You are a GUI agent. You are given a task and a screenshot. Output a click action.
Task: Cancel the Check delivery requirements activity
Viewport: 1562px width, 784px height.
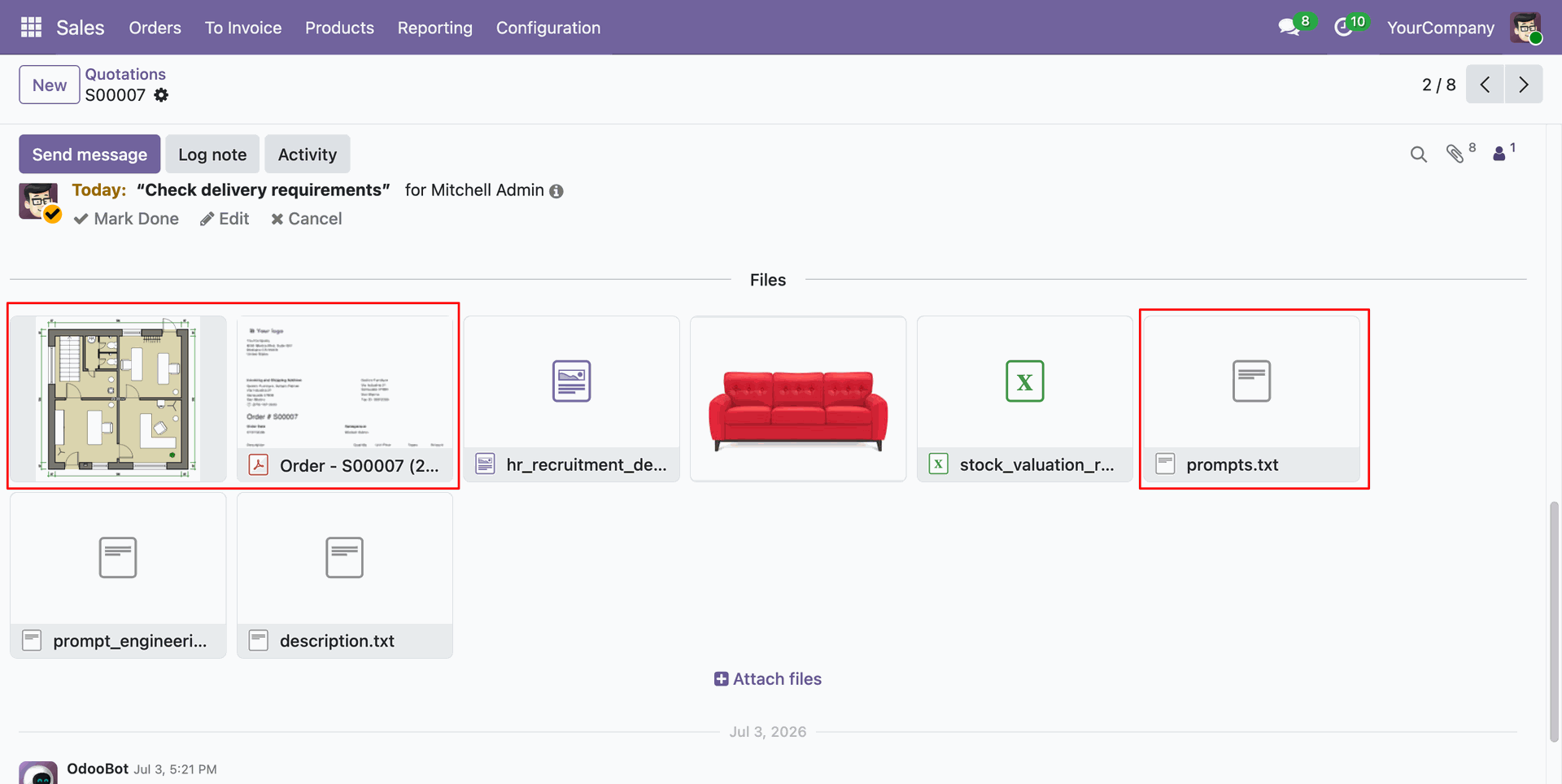pyautogui.click(x=307, y=219)
